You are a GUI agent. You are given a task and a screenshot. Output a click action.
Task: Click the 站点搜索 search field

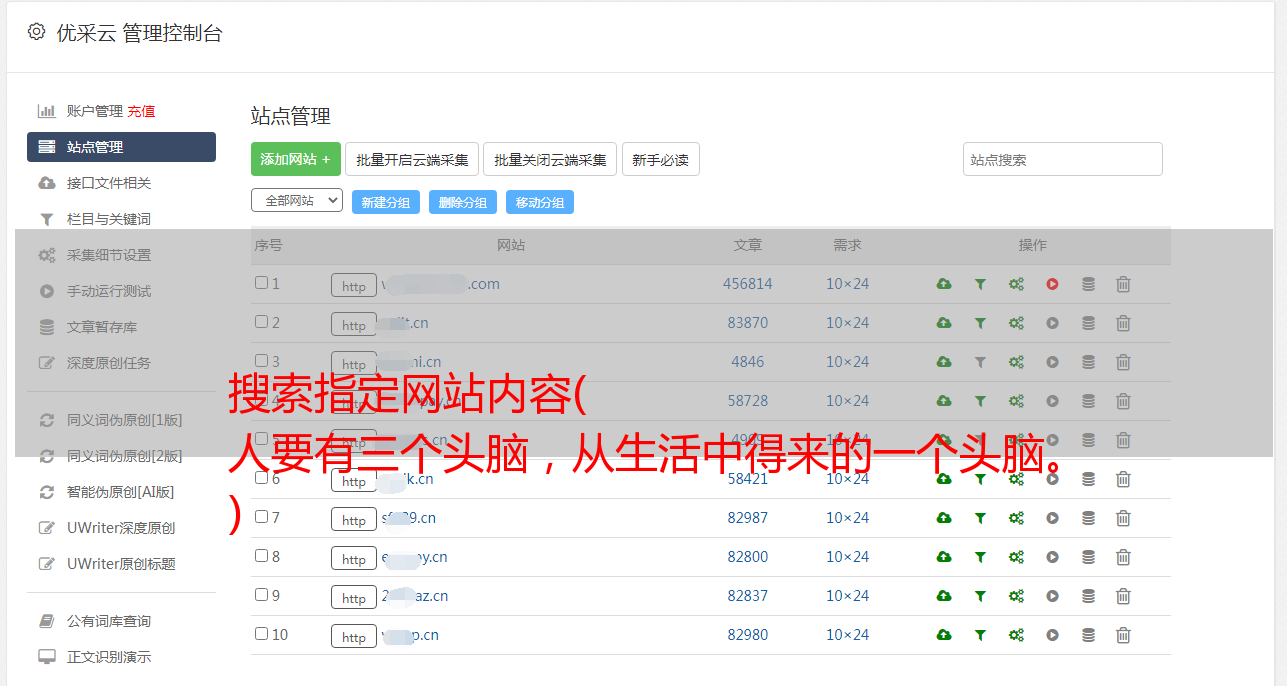(x=1063, y=159)
